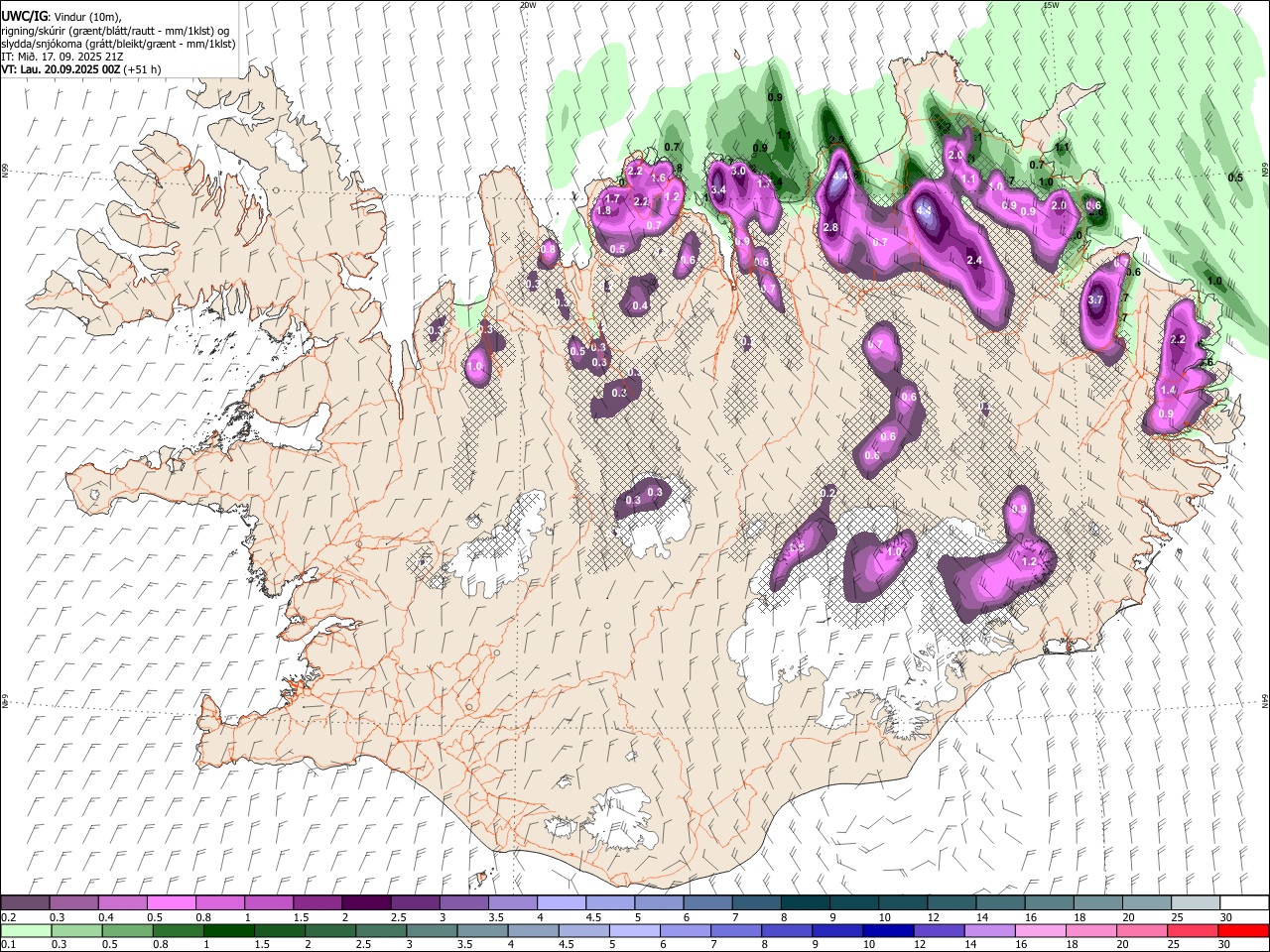This screenshot has height=952, width=1270.
Task: Click the 0.4 snowfall value on the map
Action: 640,305
